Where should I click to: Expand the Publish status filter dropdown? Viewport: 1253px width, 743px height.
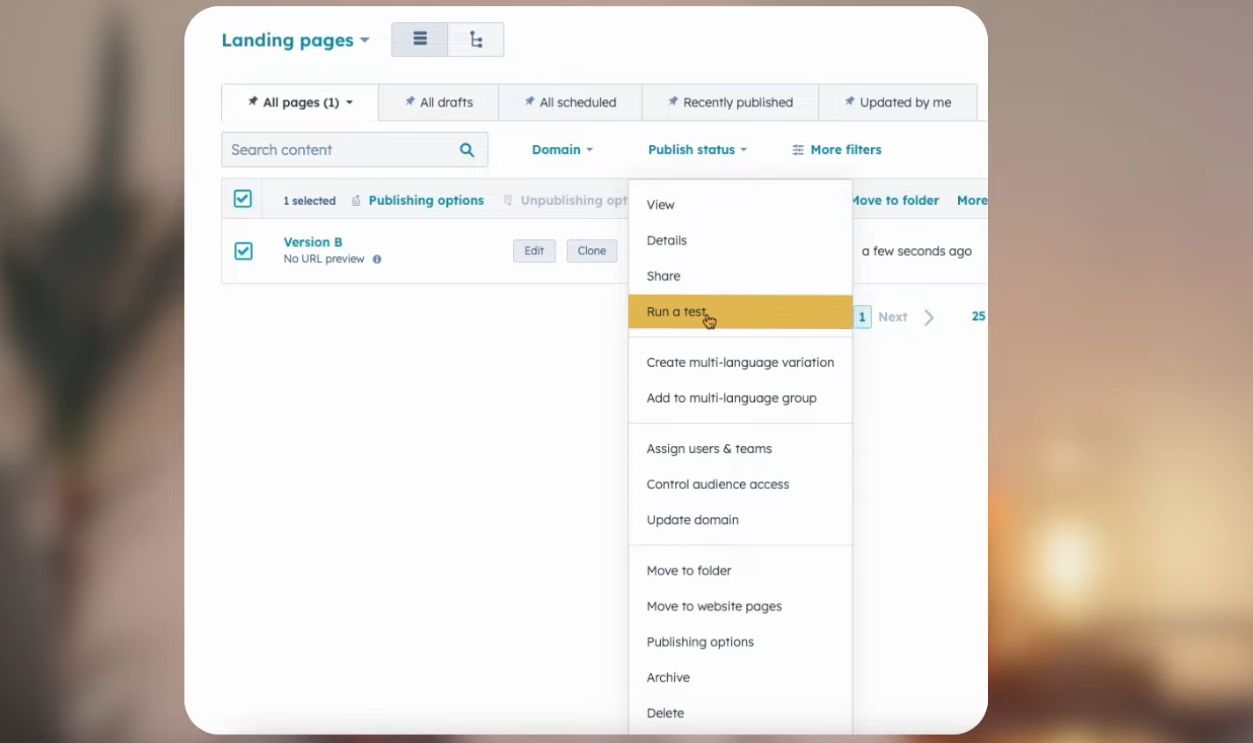pos(697,150)
